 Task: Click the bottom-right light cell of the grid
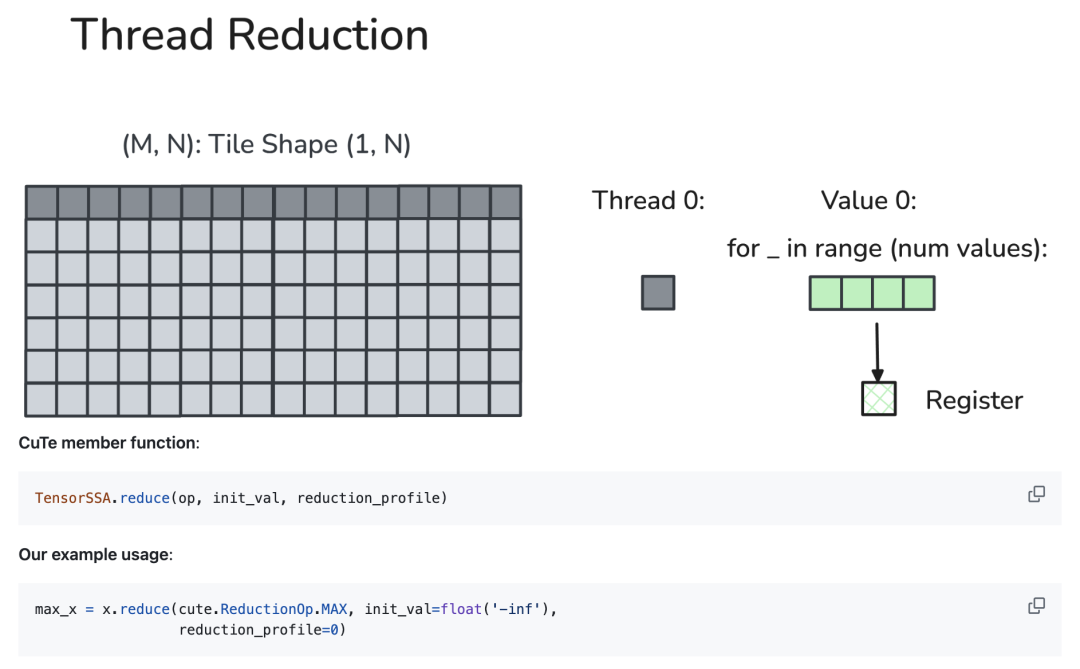pos(506,400)
